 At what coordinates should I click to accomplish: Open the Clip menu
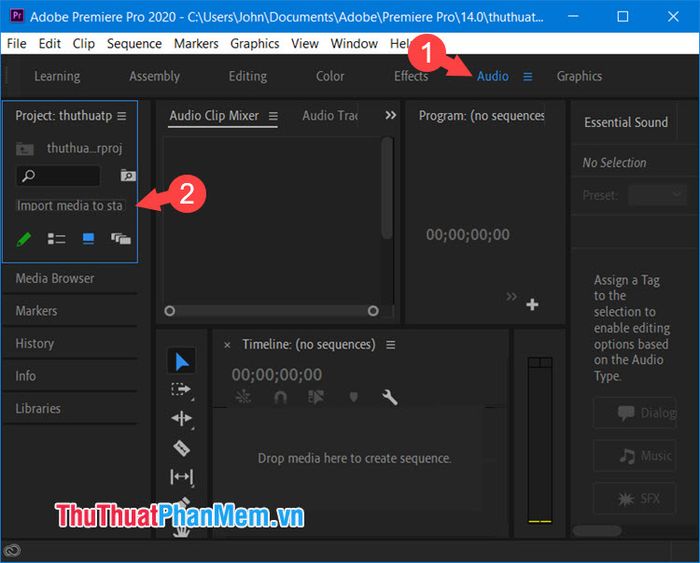tap(83, 43)
